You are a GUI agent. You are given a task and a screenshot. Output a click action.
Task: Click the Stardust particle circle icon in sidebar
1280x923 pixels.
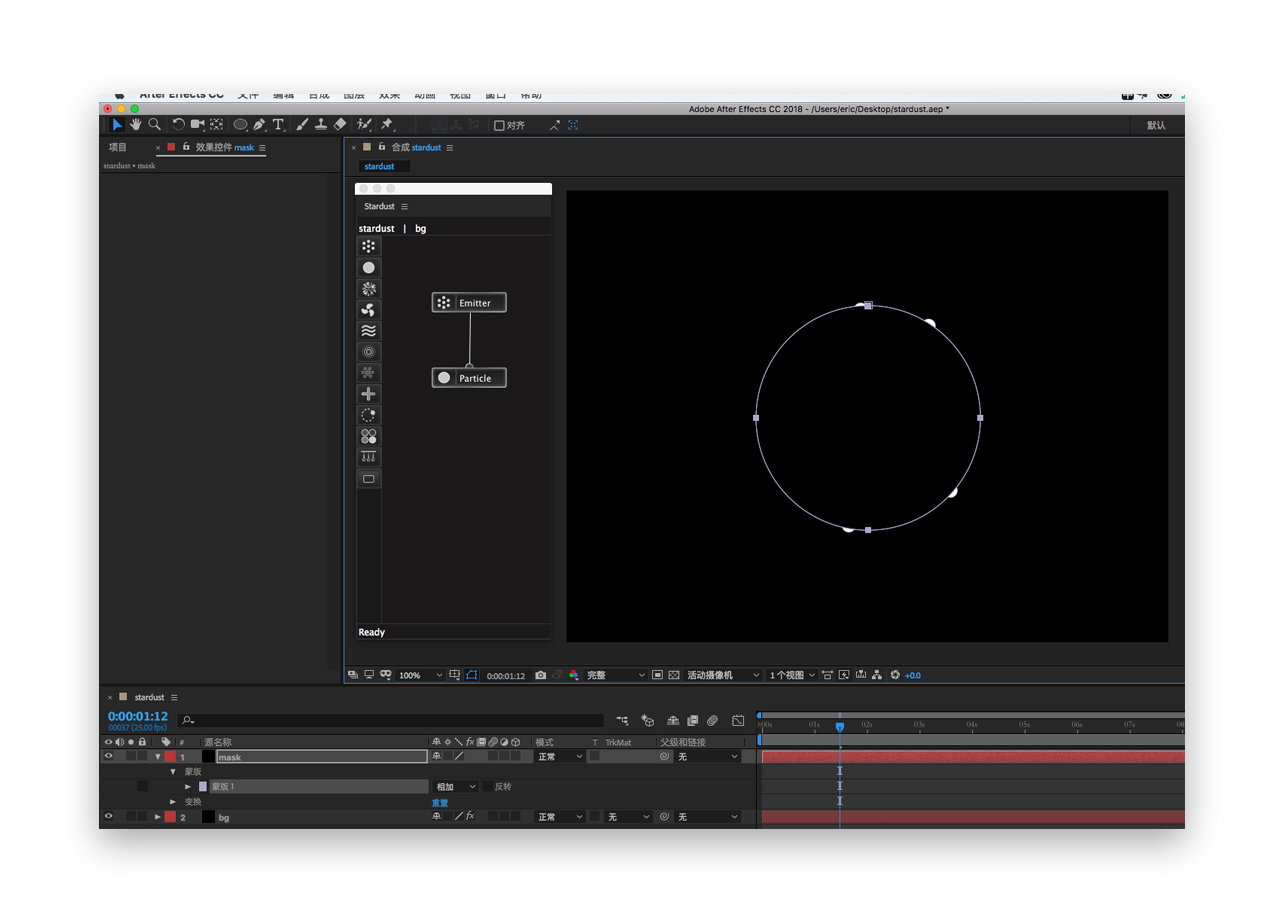[x=369, y=267]
